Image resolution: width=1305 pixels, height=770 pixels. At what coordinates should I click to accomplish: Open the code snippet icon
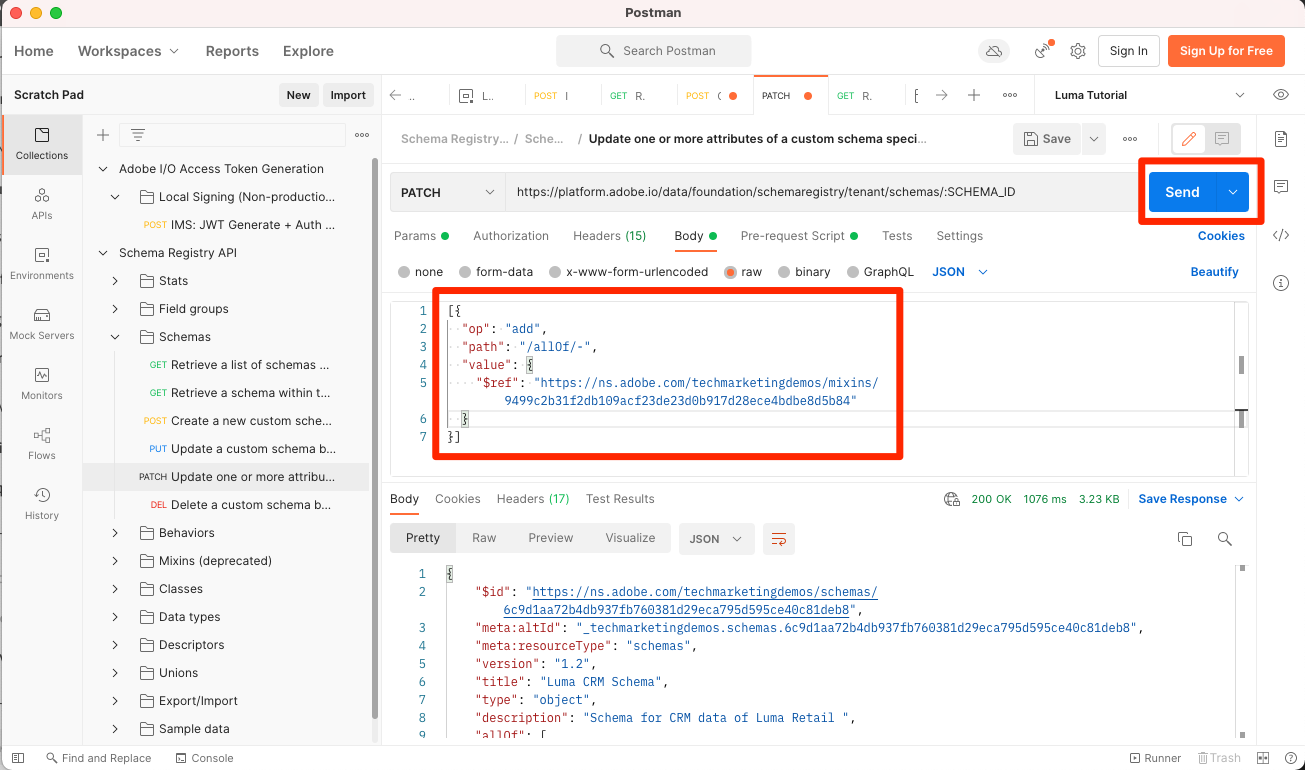point(1281,235)
